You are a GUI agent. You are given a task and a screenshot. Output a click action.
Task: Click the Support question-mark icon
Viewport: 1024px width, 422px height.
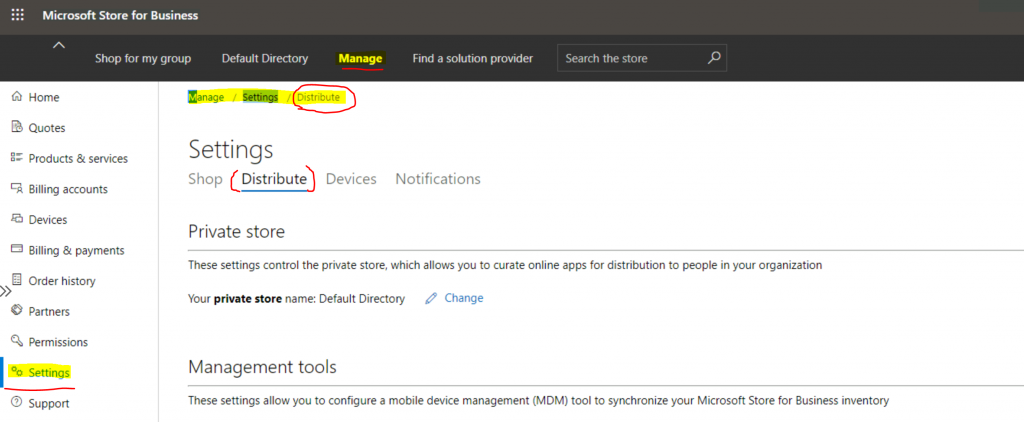tap(17, 402)
